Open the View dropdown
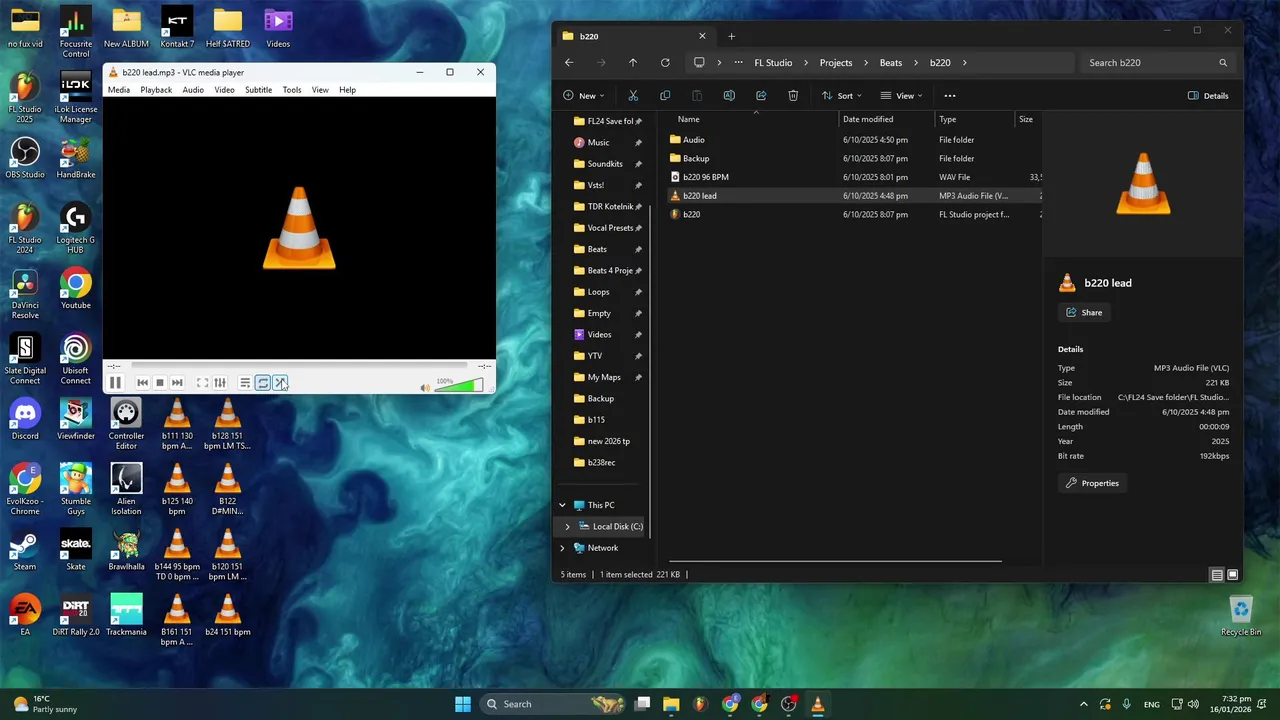The height and width of the screenshot is (720, 1280). pyautogui.click(x=901, y=96)
